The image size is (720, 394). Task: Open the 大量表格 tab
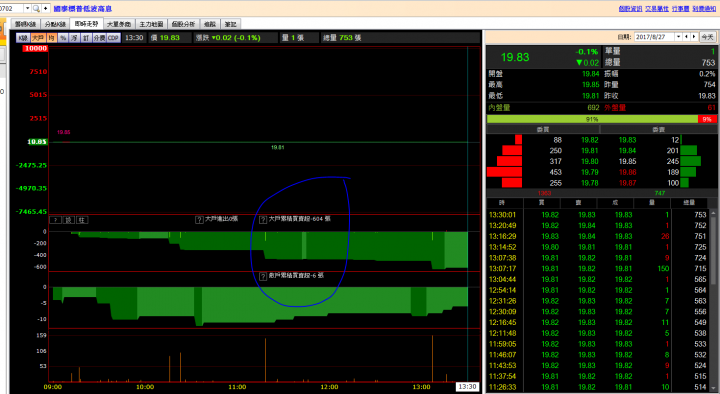(x=118, y=24)
